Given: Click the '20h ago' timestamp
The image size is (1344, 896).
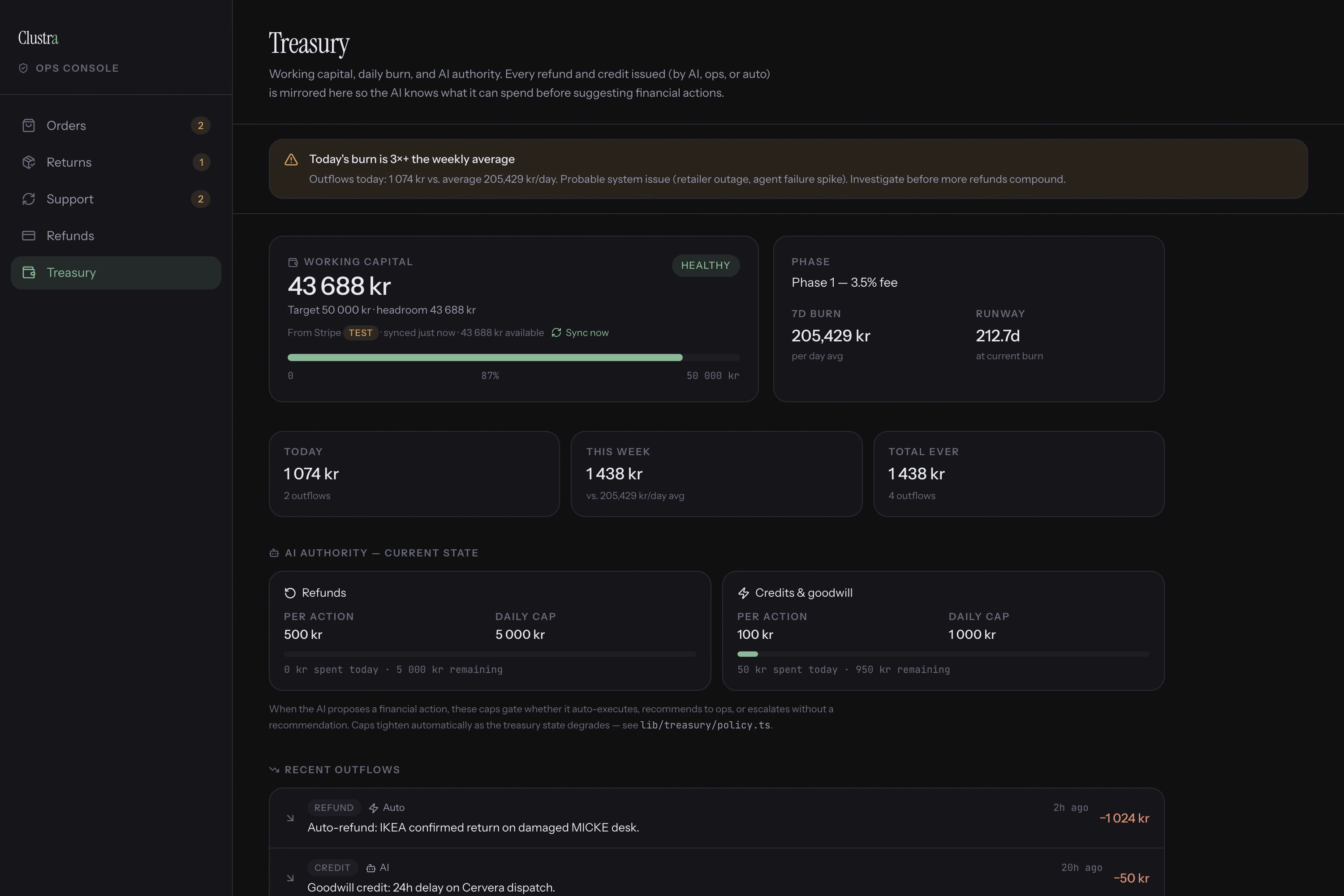Looking at the screenshot, I should pyautogui.click(x=1082, y=867).
